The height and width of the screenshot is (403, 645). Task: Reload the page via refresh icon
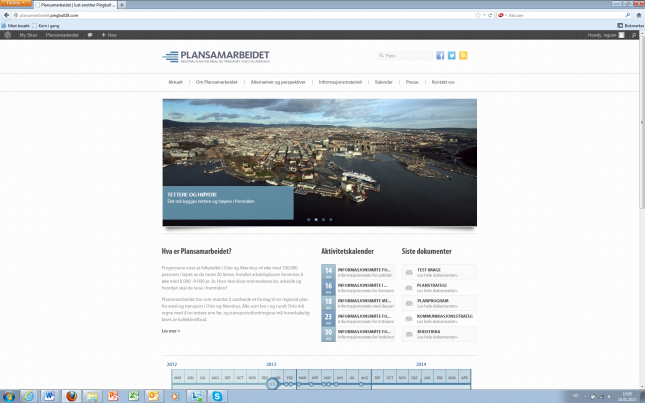[x=490, y=15]
